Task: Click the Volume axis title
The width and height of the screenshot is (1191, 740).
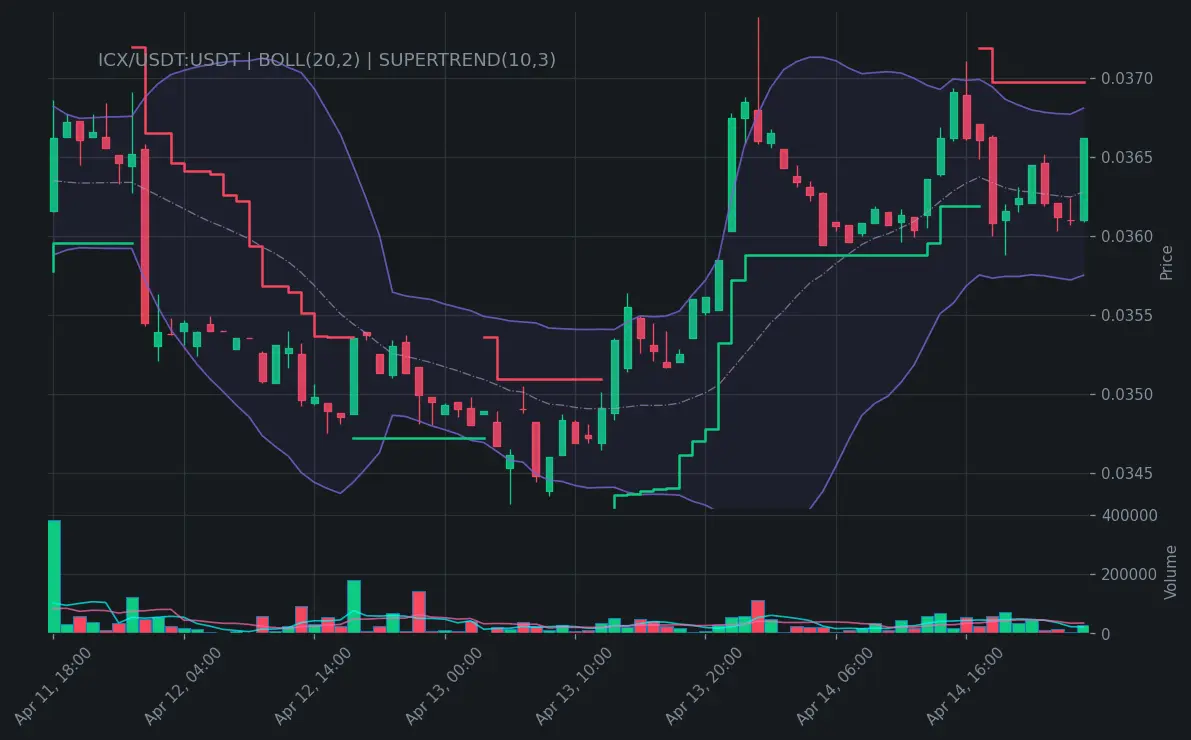Action: tap(1170, 572)
